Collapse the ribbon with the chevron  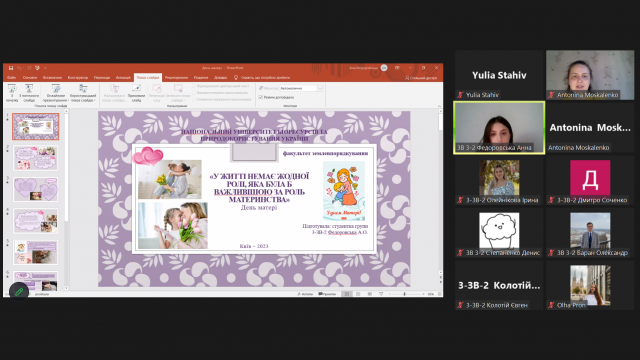[x=439, y=106]
